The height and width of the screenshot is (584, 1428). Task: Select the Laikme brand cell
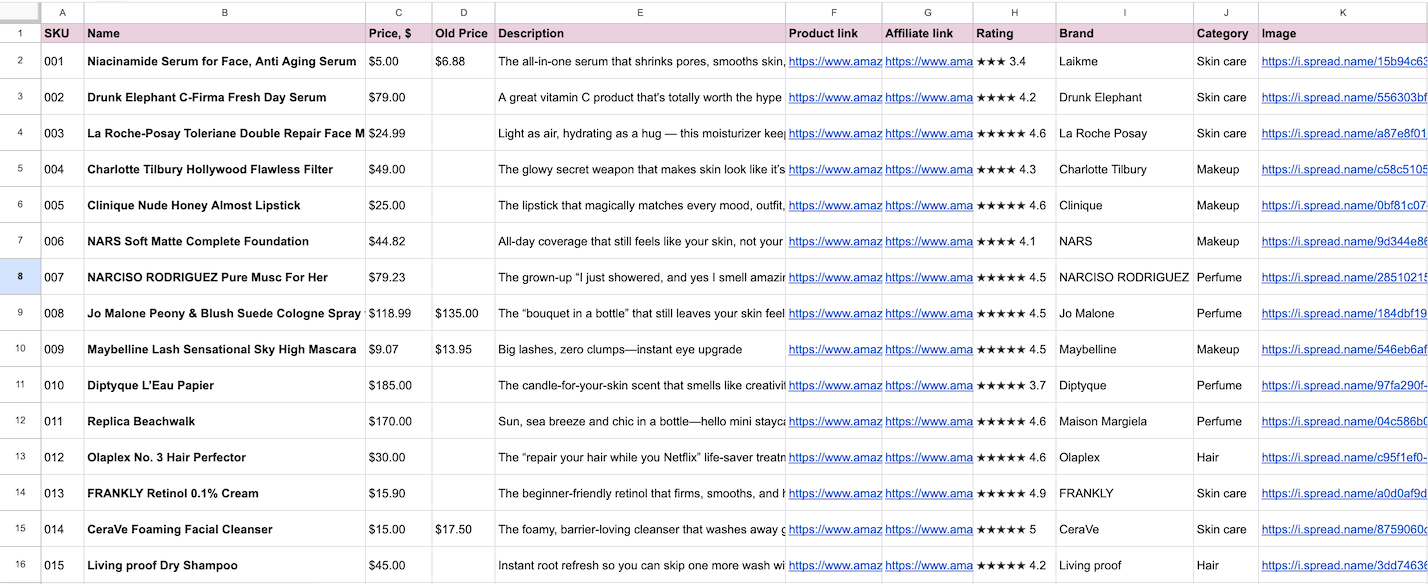tap(1124, 61)
